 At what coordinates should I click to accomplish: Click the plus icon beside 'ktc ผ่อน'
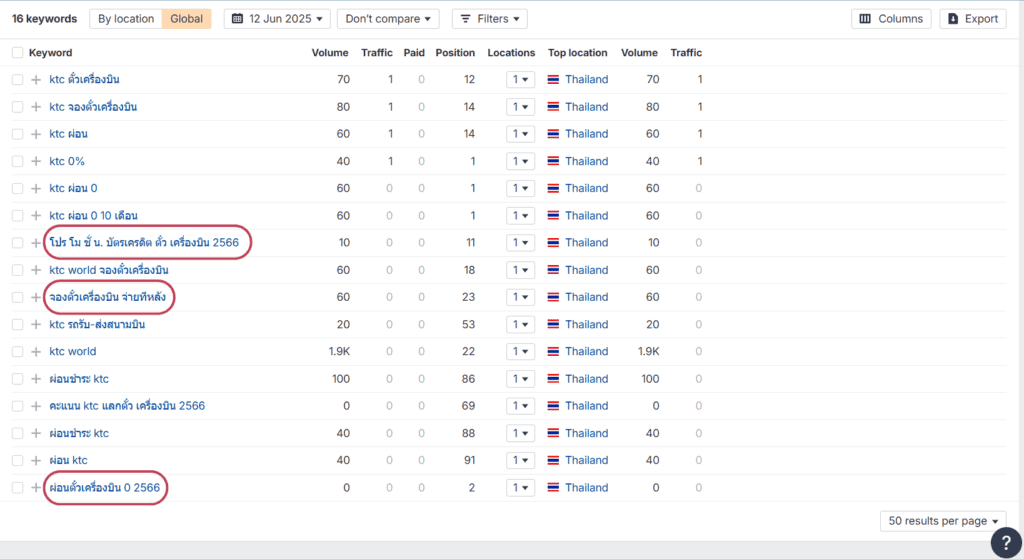(36, 134)
